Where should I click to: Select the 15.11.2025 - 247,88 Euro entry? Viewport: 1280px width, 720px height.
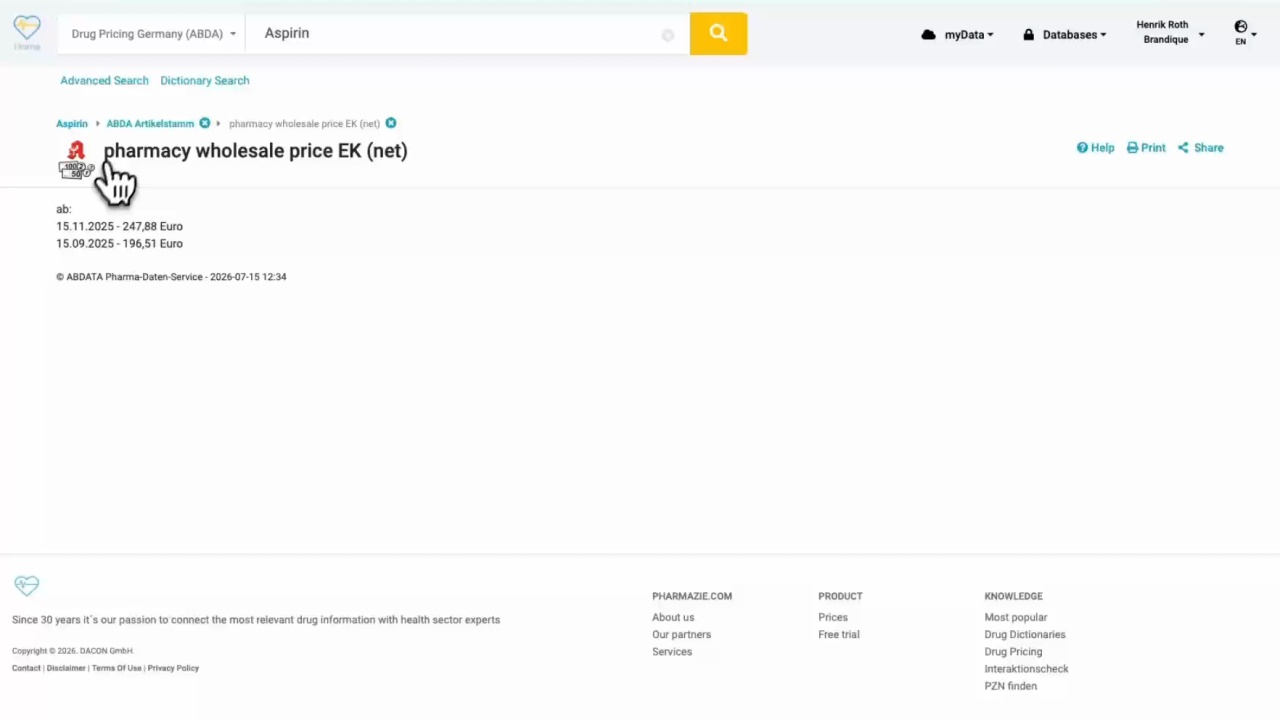point(119,227)
